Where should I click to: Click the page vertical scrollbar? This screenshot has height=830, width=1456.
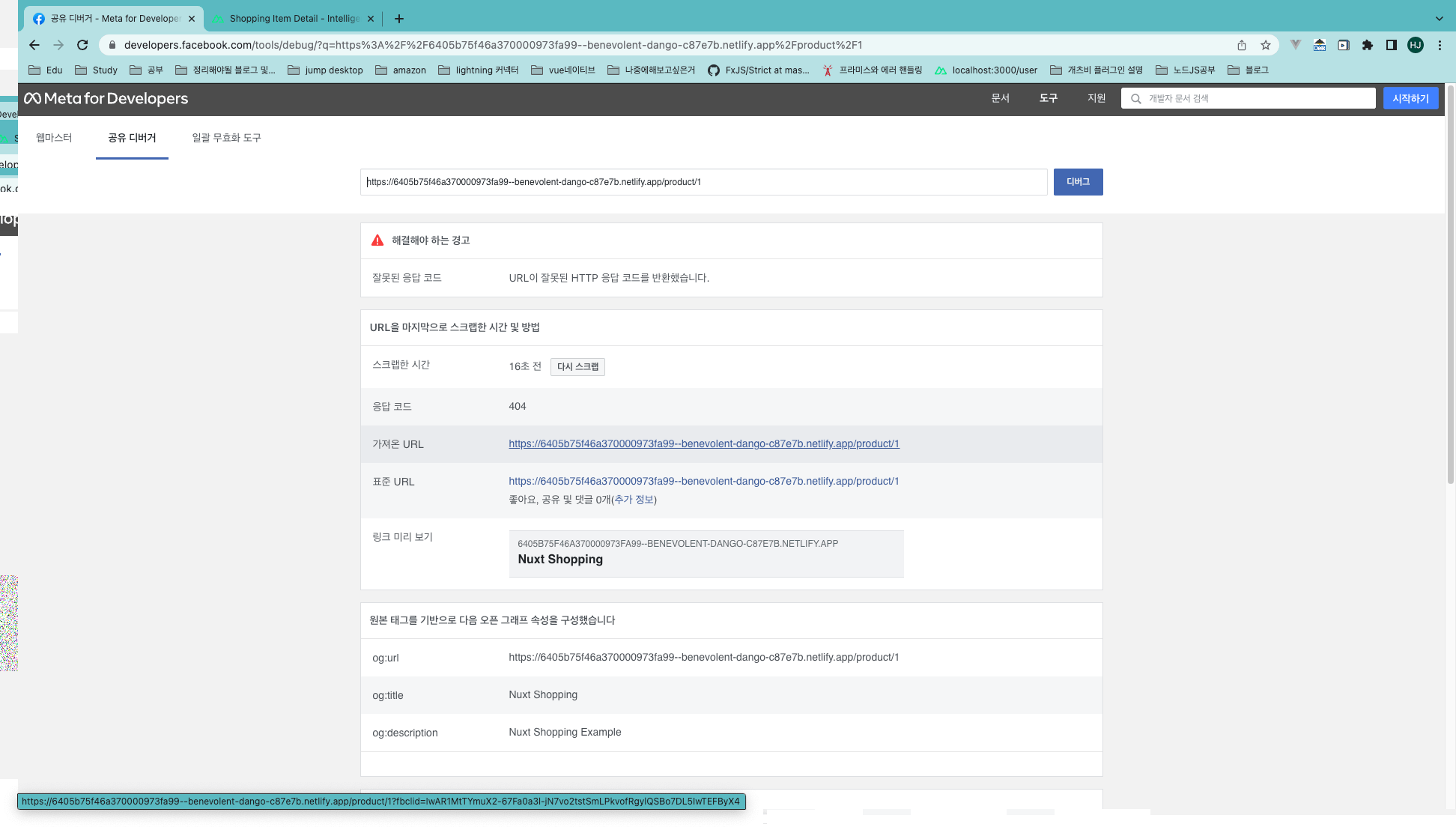point(1450,285)
